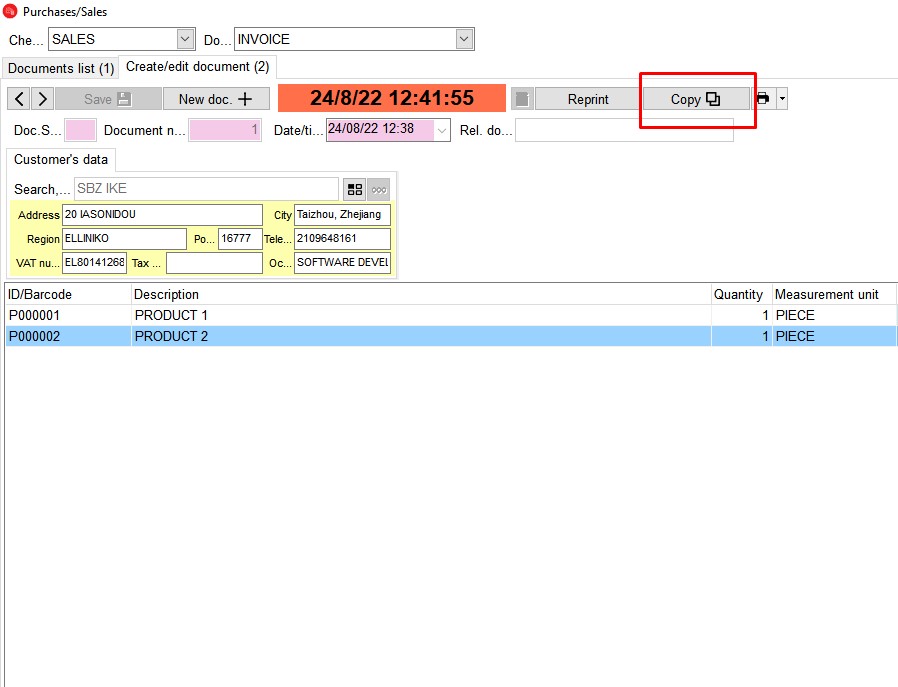Open customer list grid icon beside search
The height and width of the screenshot is (687, 898).
[354, 189]
